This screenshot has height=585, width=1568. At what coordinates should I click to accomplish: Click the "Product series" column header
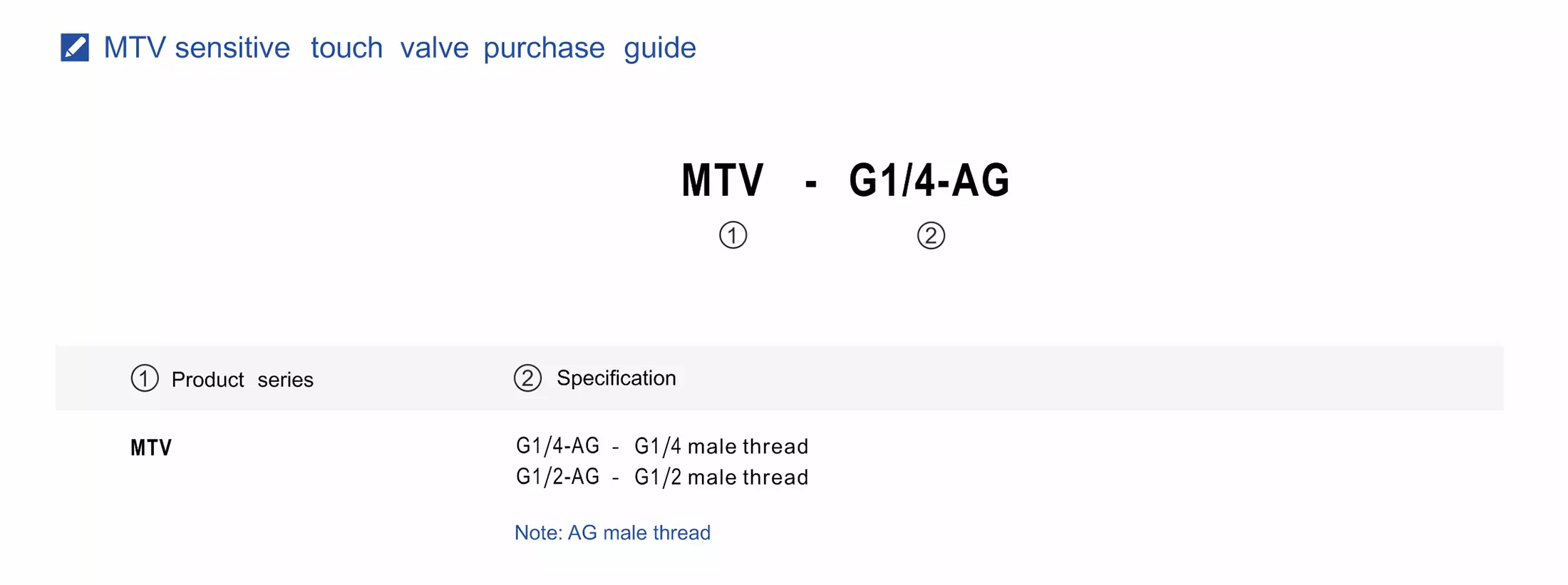[242, 379]
